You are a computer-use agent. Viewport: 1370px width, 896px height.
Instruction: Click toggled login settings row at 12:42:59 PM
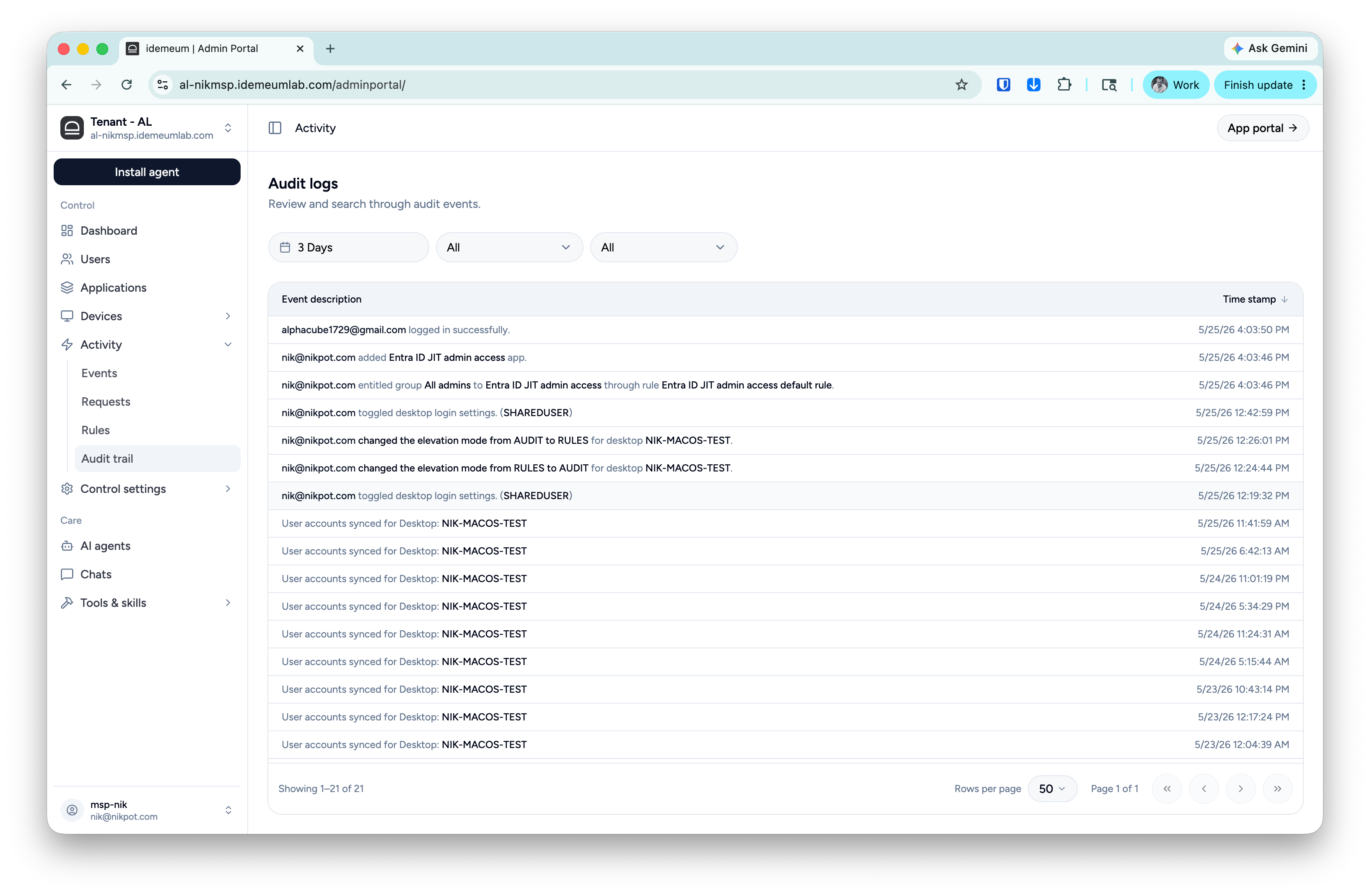click(785, 413)
